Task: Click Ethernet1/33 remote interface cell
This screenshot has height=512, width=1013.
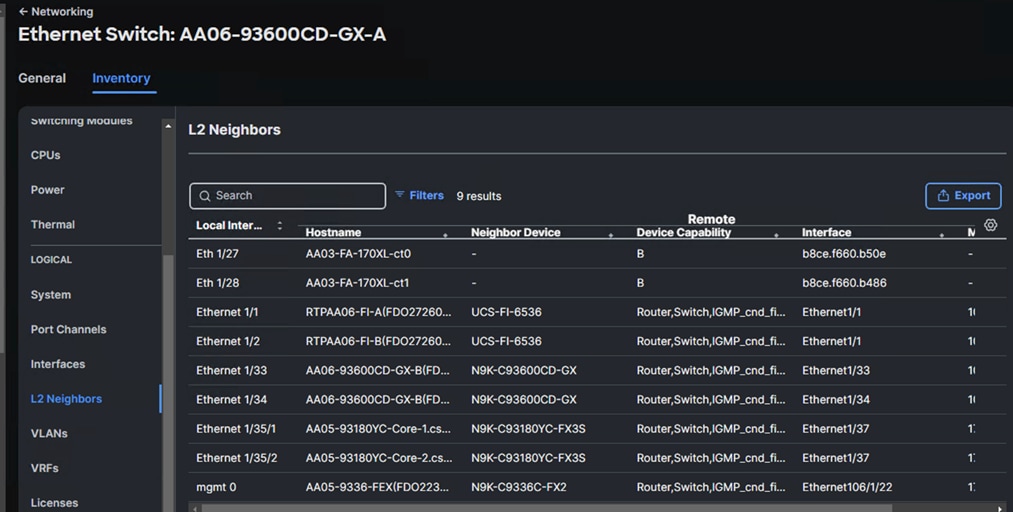Action: [x=836, y=370]
